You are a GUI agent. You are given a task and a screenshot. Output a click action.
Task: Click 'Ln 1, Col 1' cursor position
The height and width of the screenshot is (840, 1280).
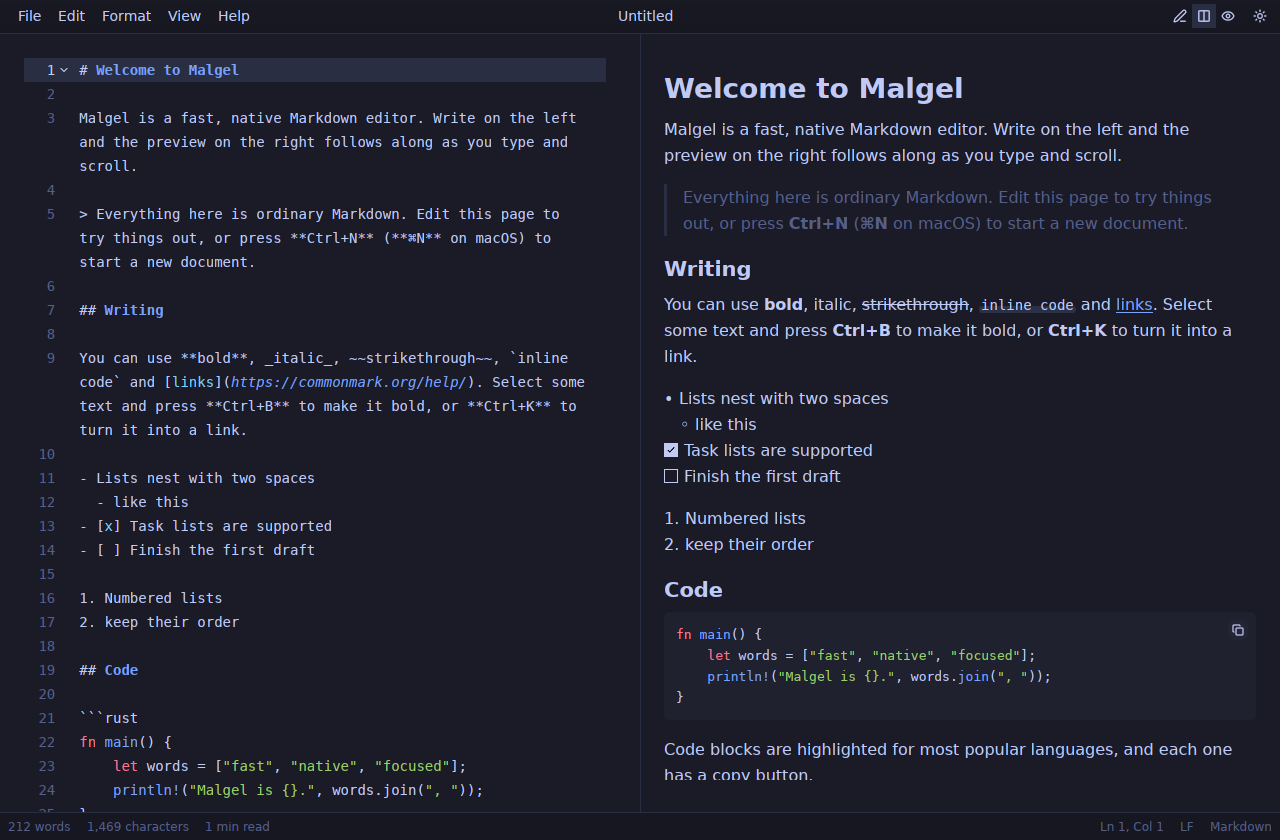[1132, 827]
